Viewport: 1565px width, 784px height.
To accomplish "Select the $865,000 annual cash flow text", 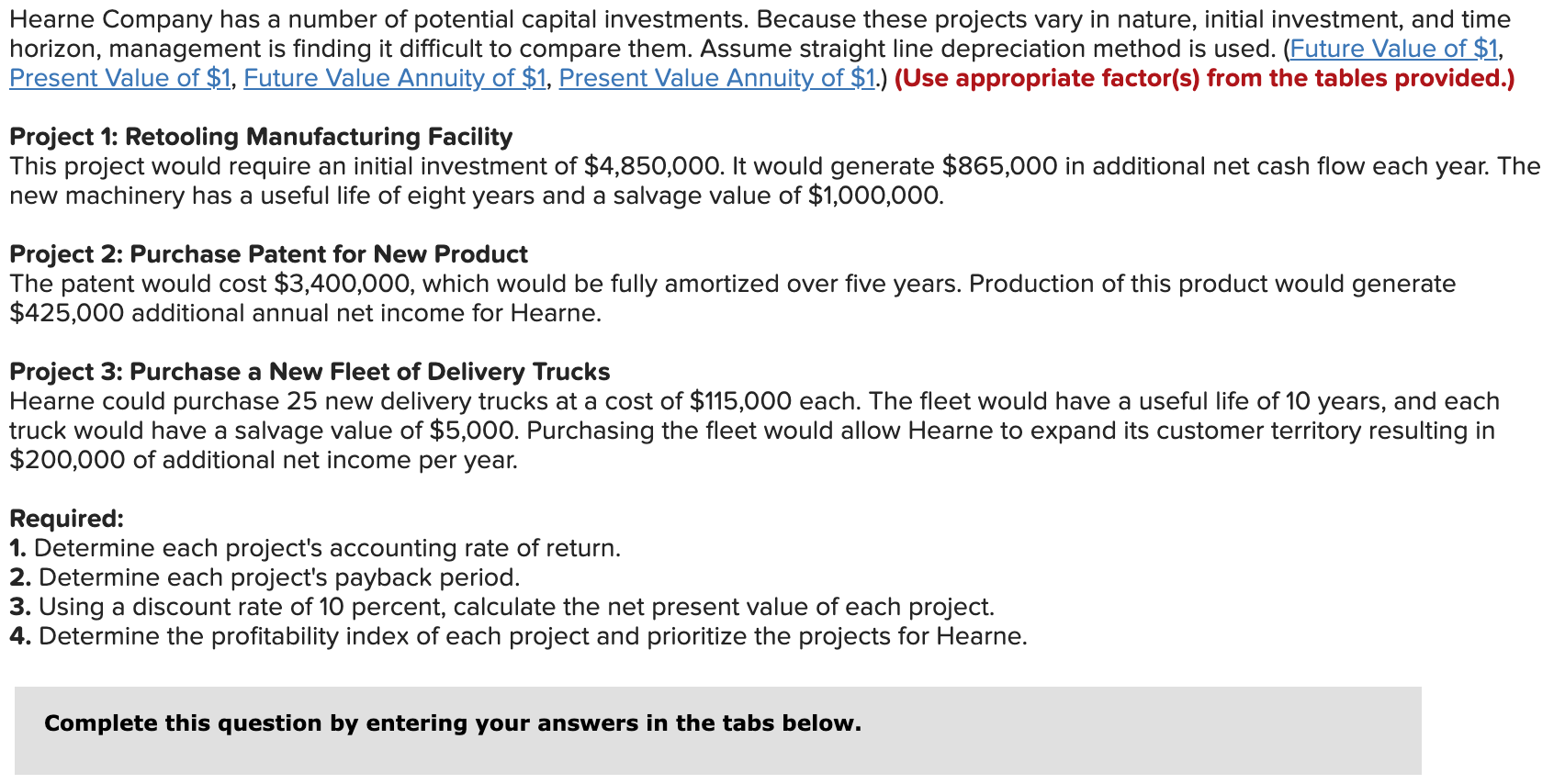I will (995, 166).
